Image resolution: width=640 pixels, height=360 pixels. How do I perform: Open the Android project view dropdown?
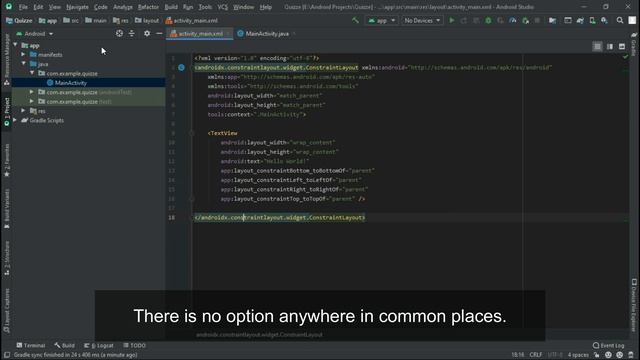[35, 34]
